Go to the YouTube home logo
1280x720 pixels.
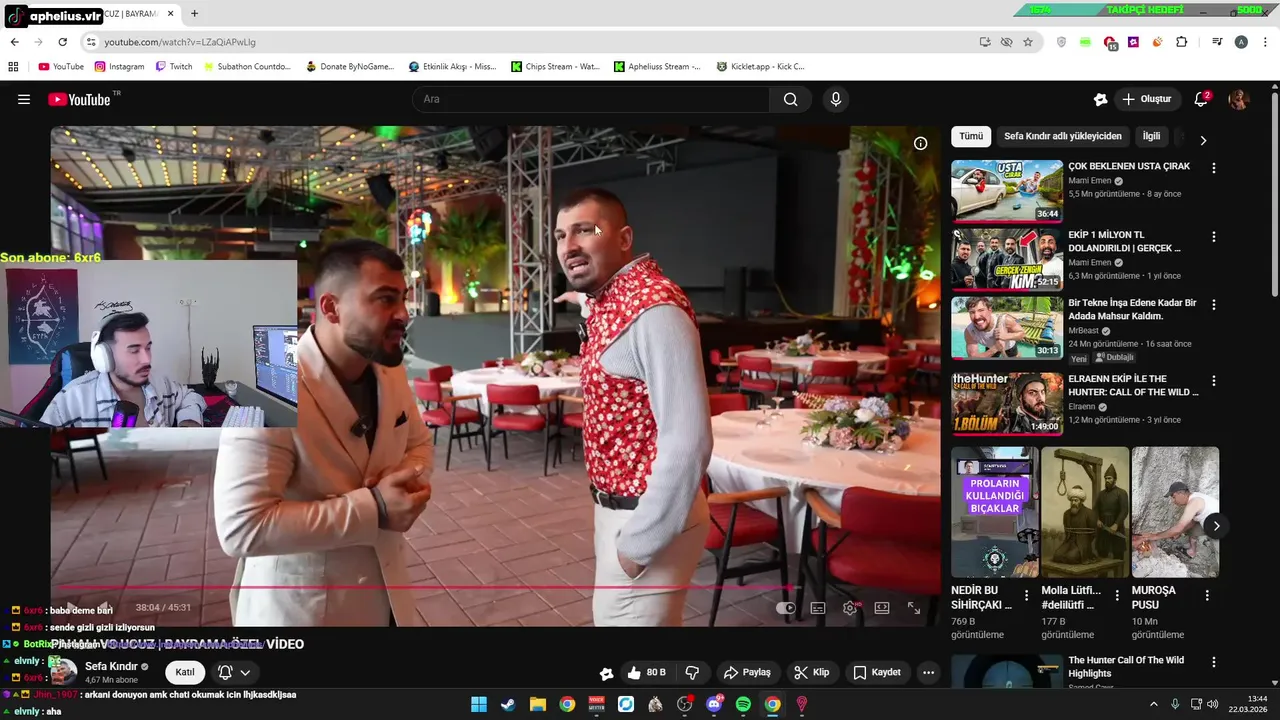pyautogui.click(x=79, y=99)
